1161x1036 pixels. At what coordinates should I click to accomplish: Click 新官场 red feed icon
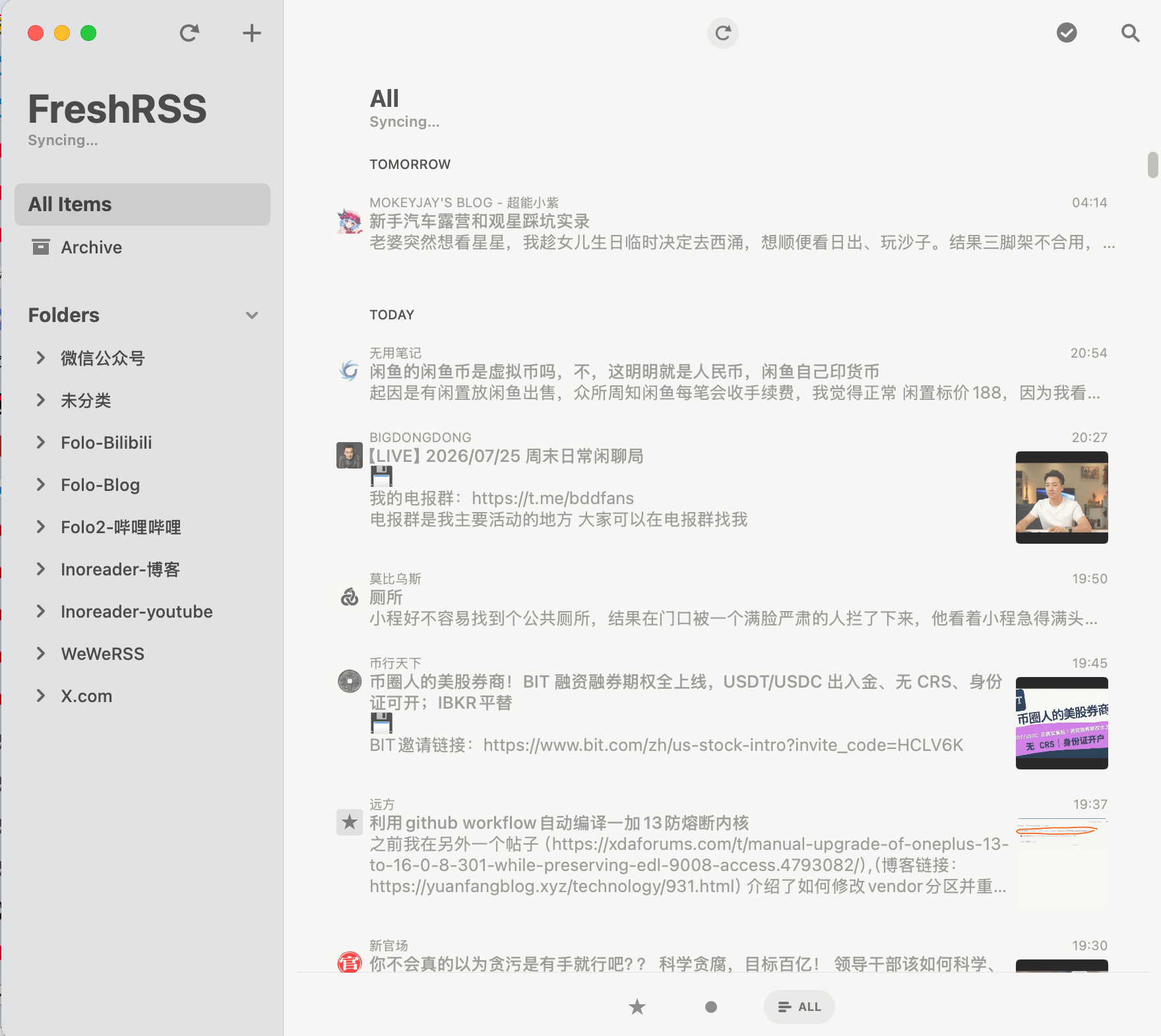350,963
